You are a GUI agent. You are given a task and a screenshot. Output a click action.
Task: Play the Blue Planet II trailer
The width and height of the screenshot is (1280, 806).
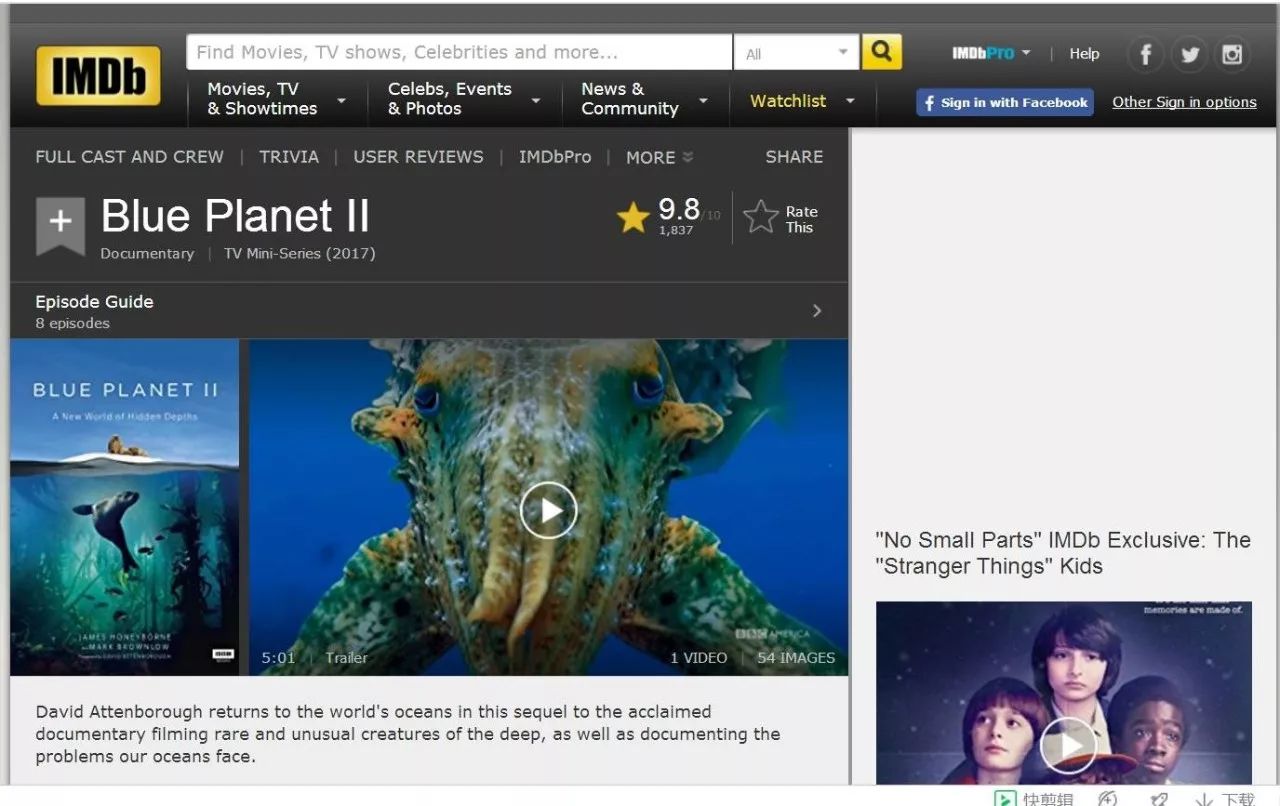pyautogui.click(x=548, y=510)
